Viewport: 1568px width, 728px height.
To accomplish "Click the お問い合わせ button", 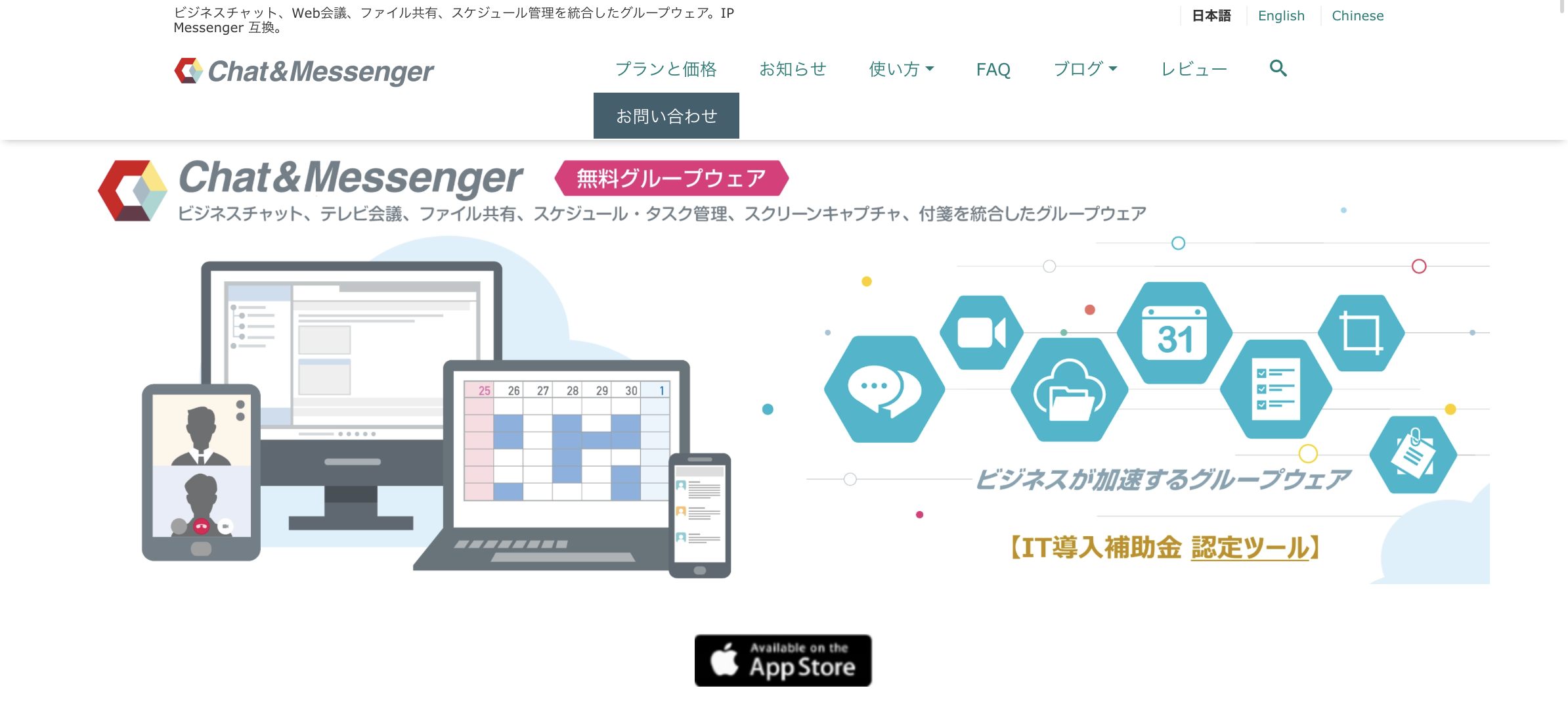I will click(x=666, y=115).
